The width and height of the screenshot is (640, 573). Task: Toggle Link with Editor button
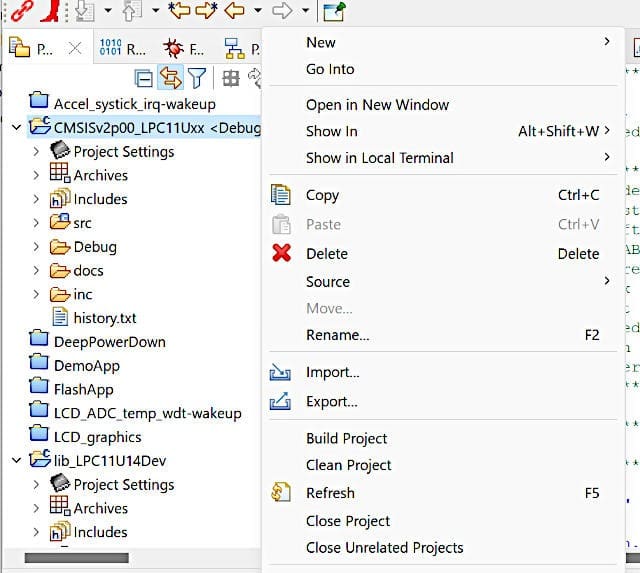170,78
